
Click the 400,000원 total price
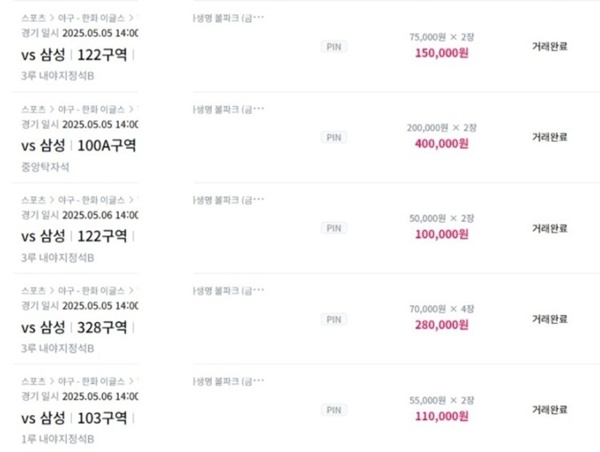(442, 144)
